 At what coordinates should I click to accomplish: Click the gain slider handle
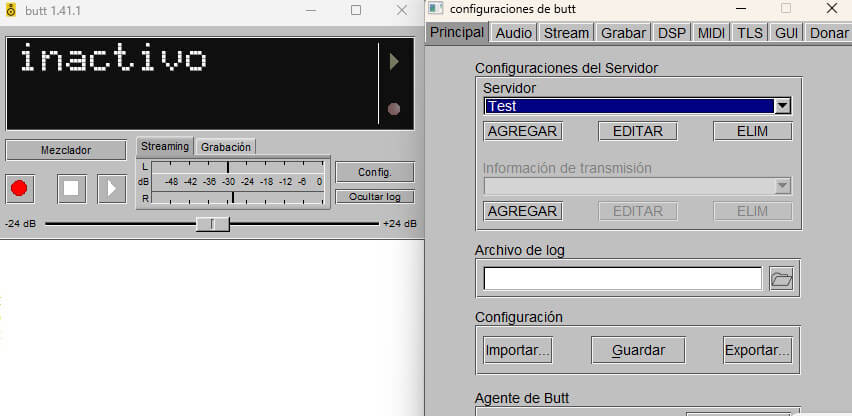pos(212,224)
